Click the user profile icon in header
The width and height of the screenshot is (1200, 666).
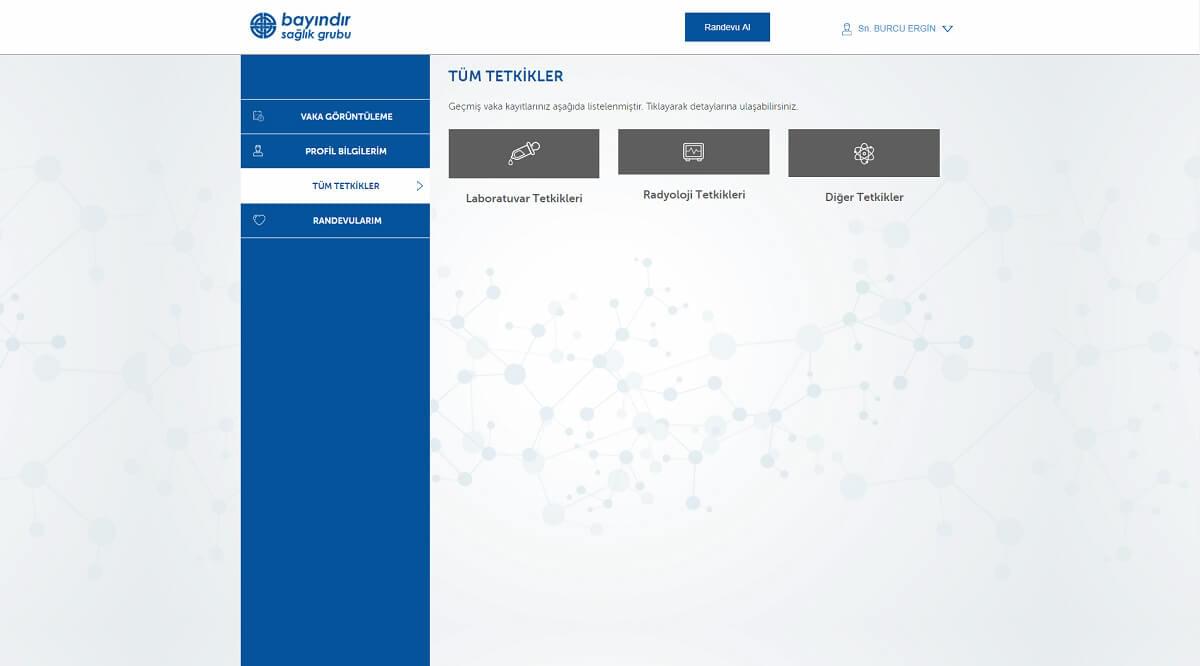click(x=847, y=29)
